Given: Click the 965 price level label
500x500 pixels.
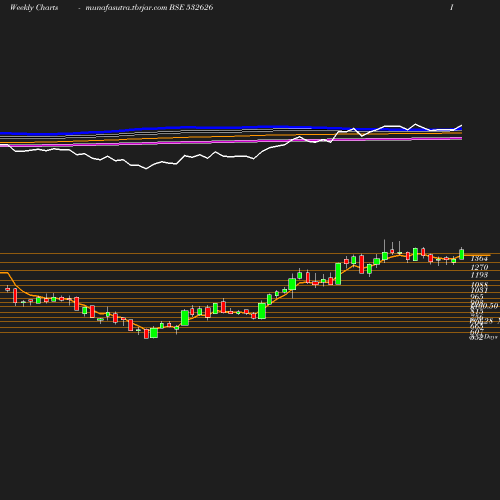Looking at the screenshot, I should click(477, 297).
